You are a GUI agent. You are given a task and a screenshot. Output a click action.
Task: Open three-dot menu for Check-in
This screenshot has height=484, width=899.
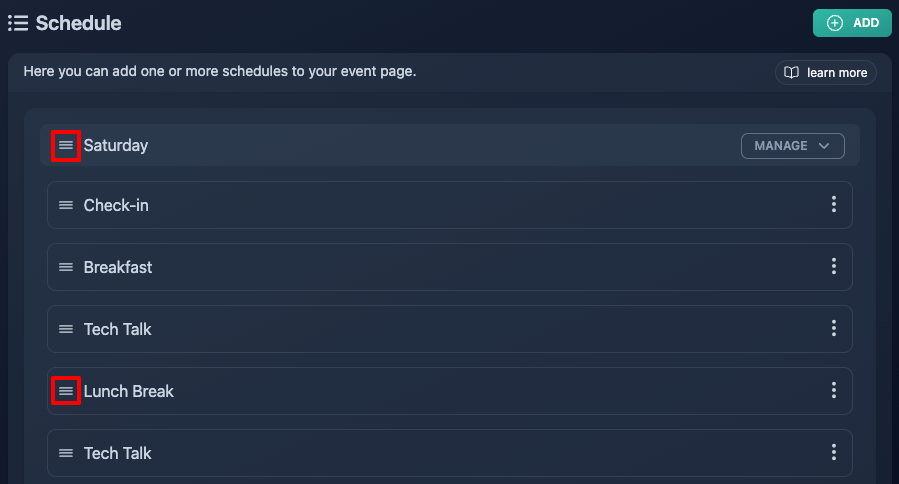(834, 204)
